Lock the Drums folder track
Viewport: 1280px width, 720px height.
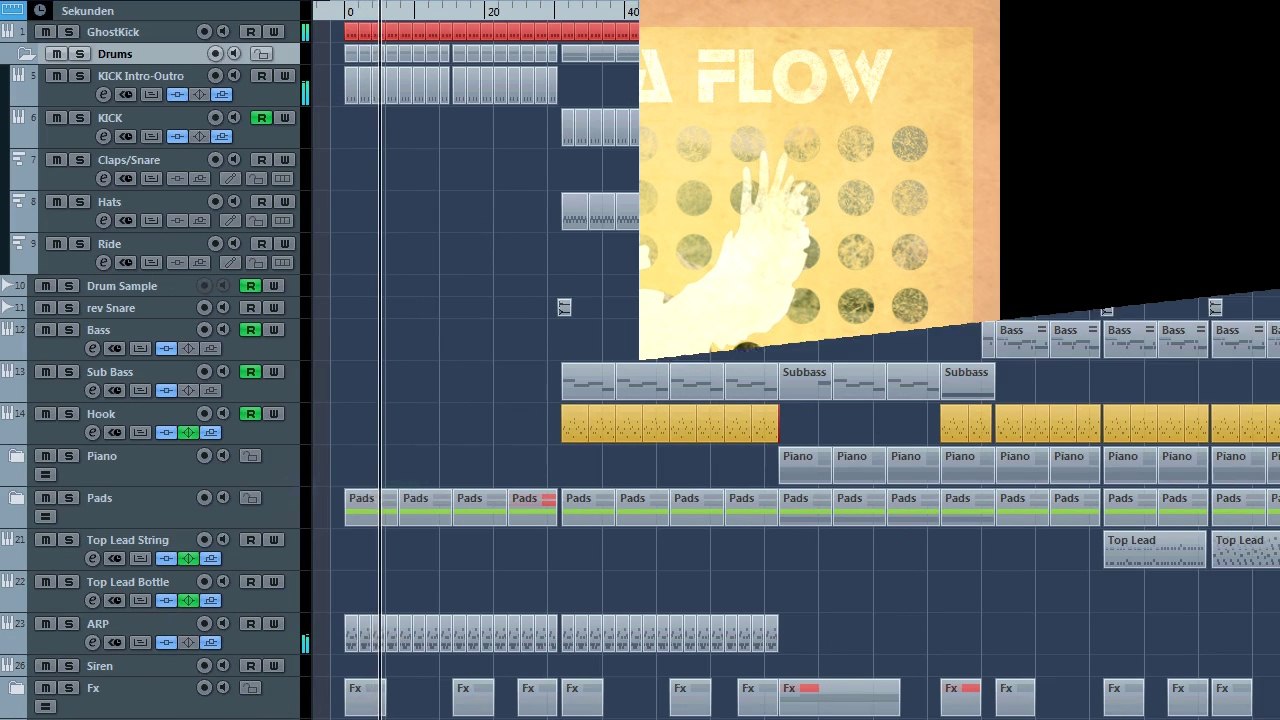pyautogui.click(x=261, y=54)
